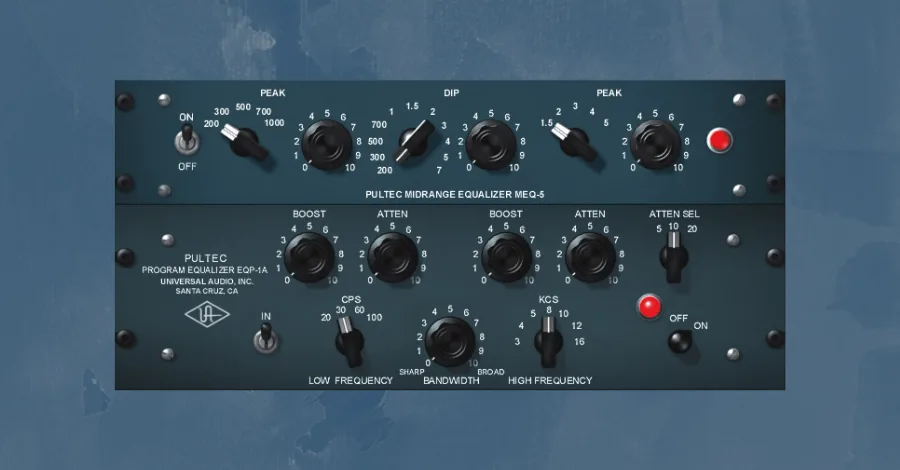The image size is (900, 470).
Task: Click the low-frequency ATTEN knob on EQP-1A
Action: [x=393, y=257]
